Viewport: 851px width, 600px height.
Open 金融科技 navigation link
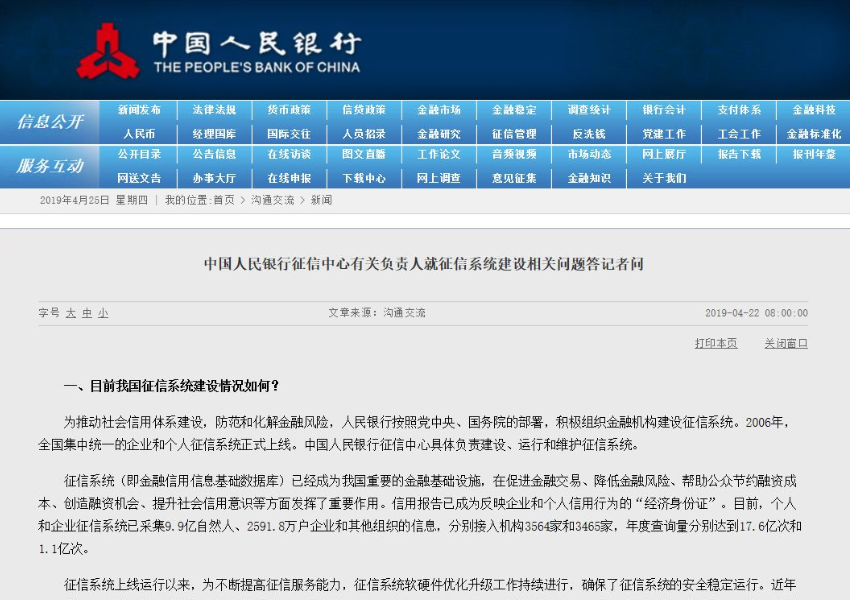tap(814, 110)
